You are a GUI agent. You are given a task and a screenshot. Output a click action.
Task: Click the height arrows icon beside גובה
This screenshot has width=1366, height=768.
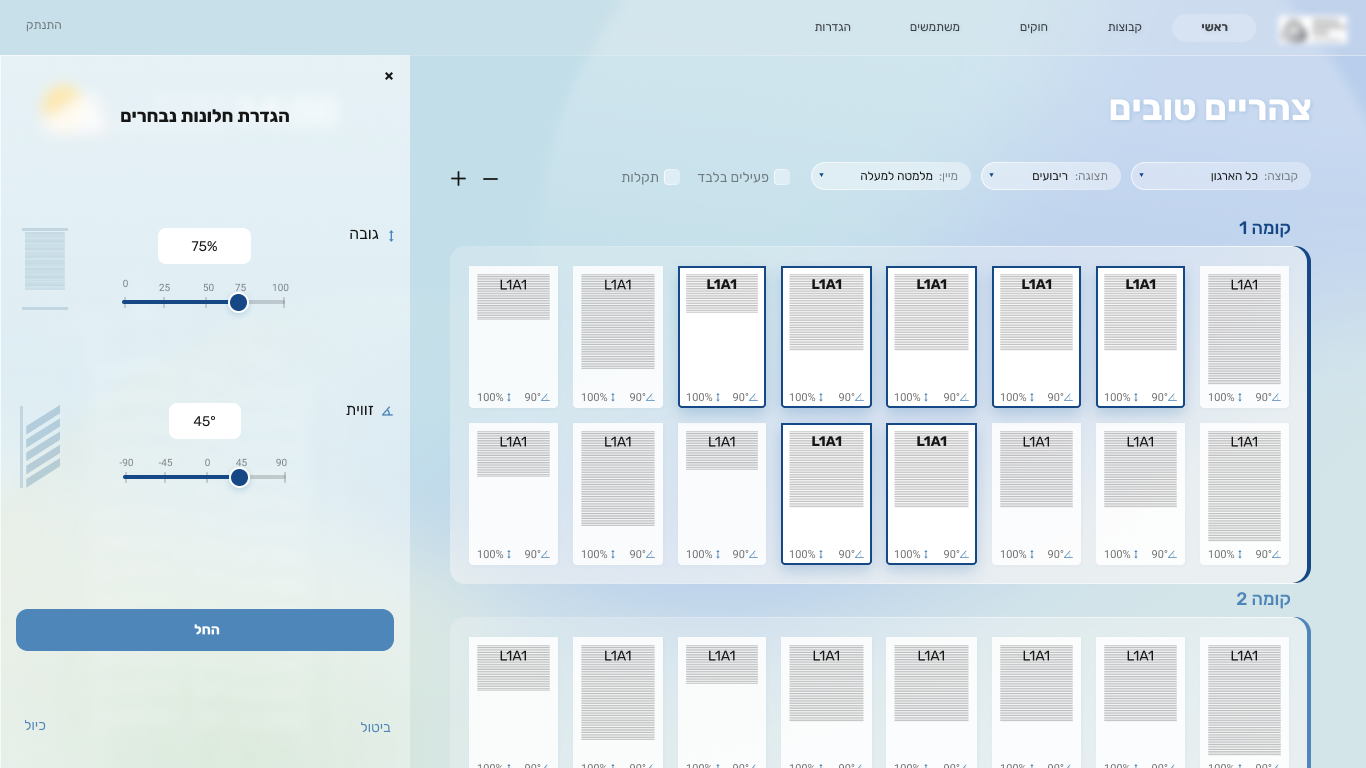point(391,236)
